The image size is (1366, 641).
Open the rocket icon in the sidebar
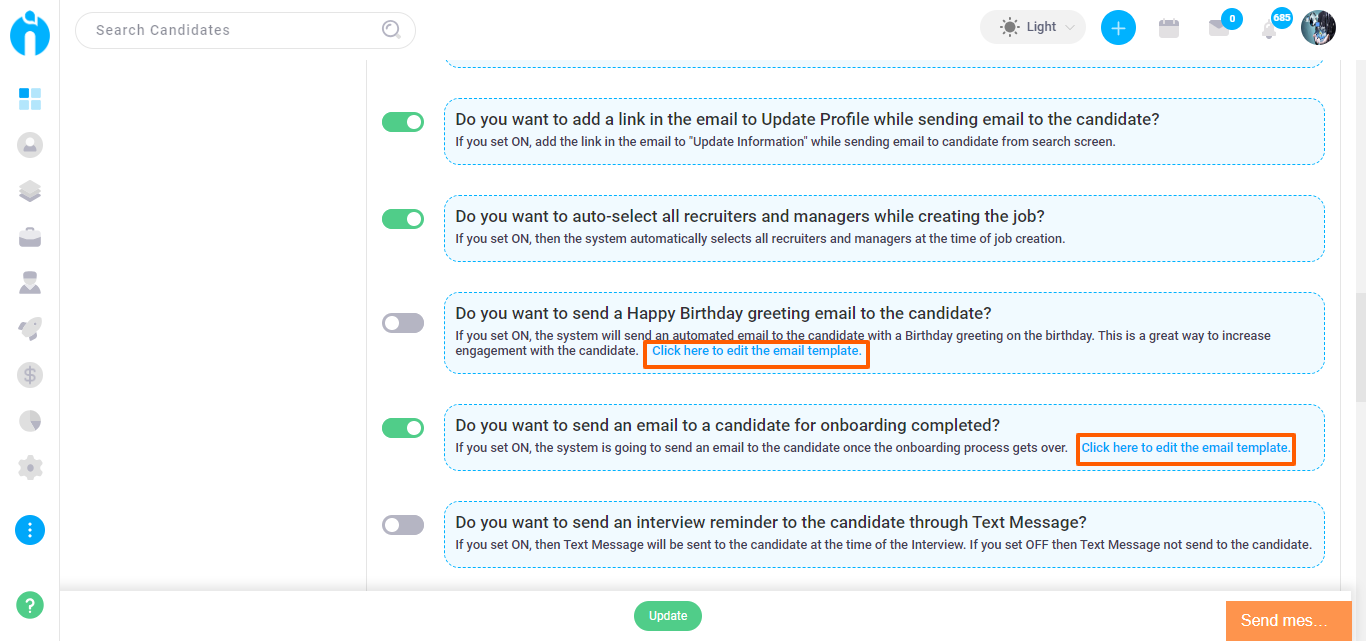pyautogui.click(x=30, y=329)
